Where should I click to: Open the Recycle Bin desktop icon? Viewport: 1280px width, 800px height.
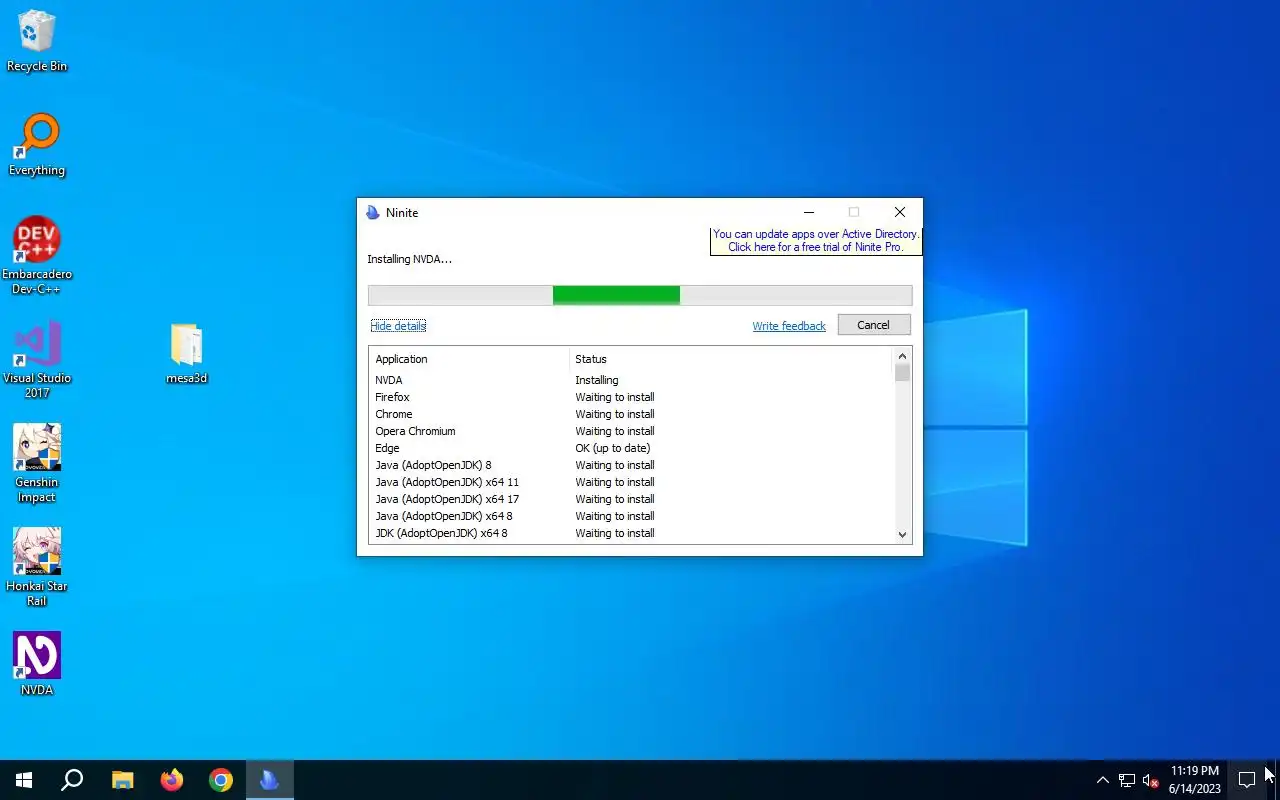coord(37,42)
